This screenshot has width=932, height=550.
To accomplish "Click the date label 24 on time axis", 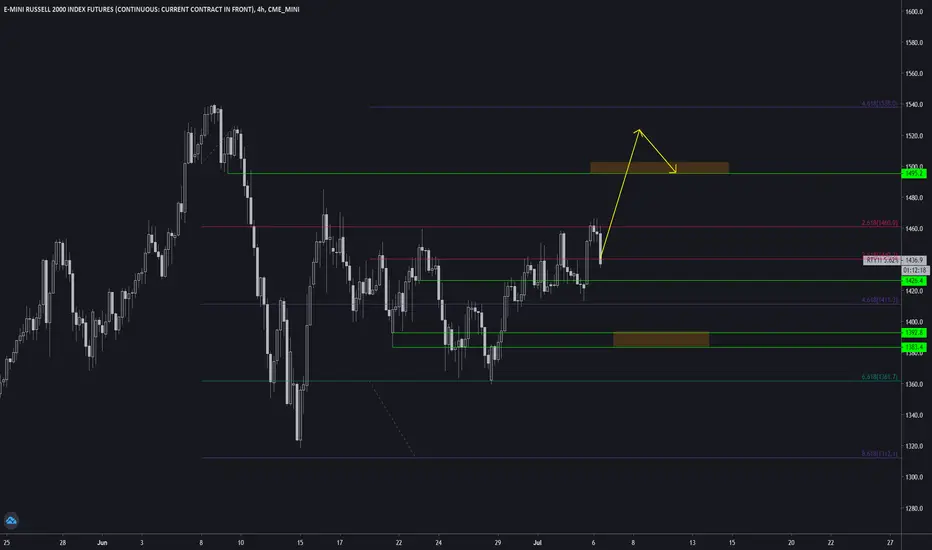I will coord(438,543).
